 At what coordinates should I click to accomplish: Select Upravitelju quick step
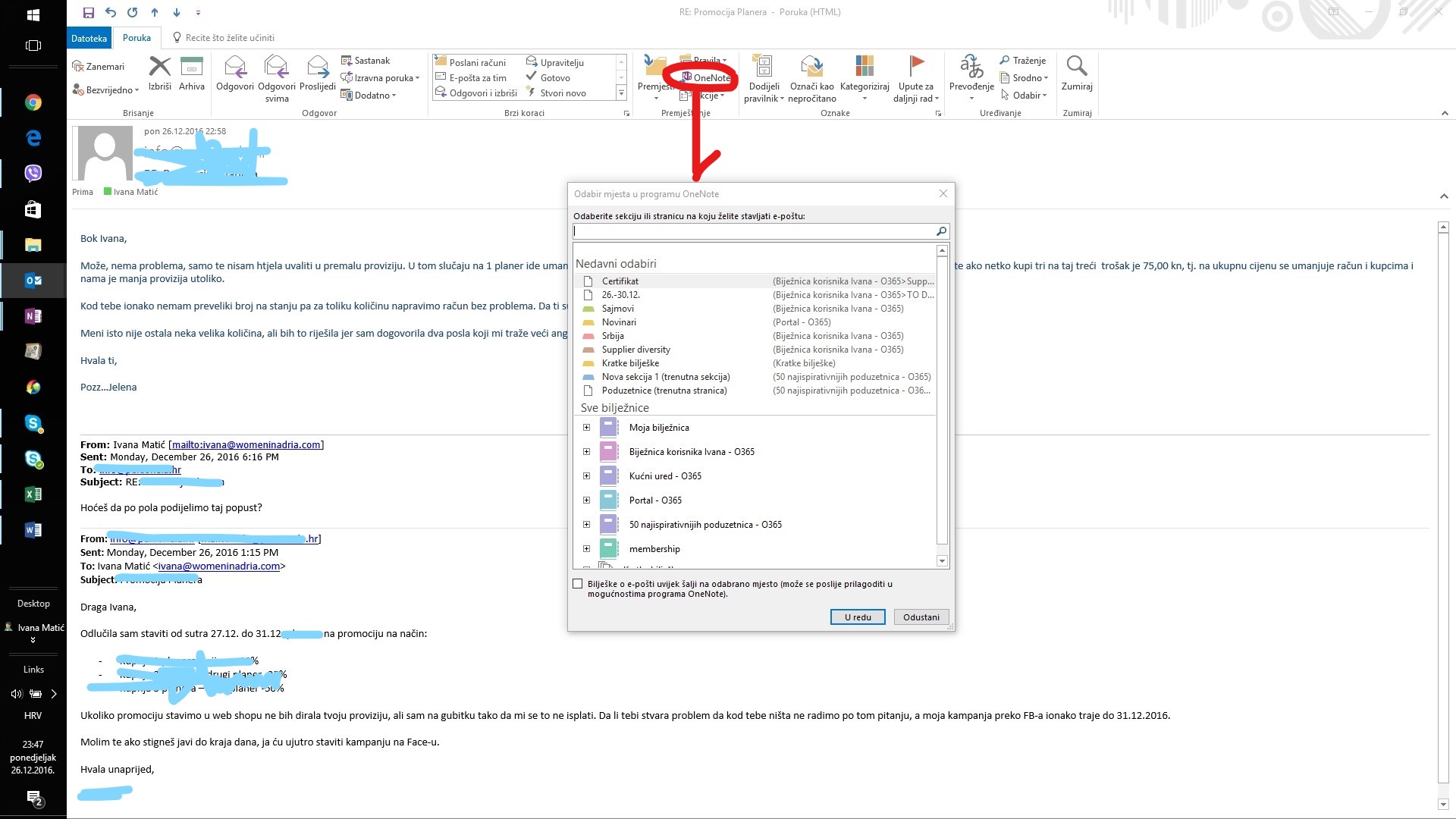[555, 63]
